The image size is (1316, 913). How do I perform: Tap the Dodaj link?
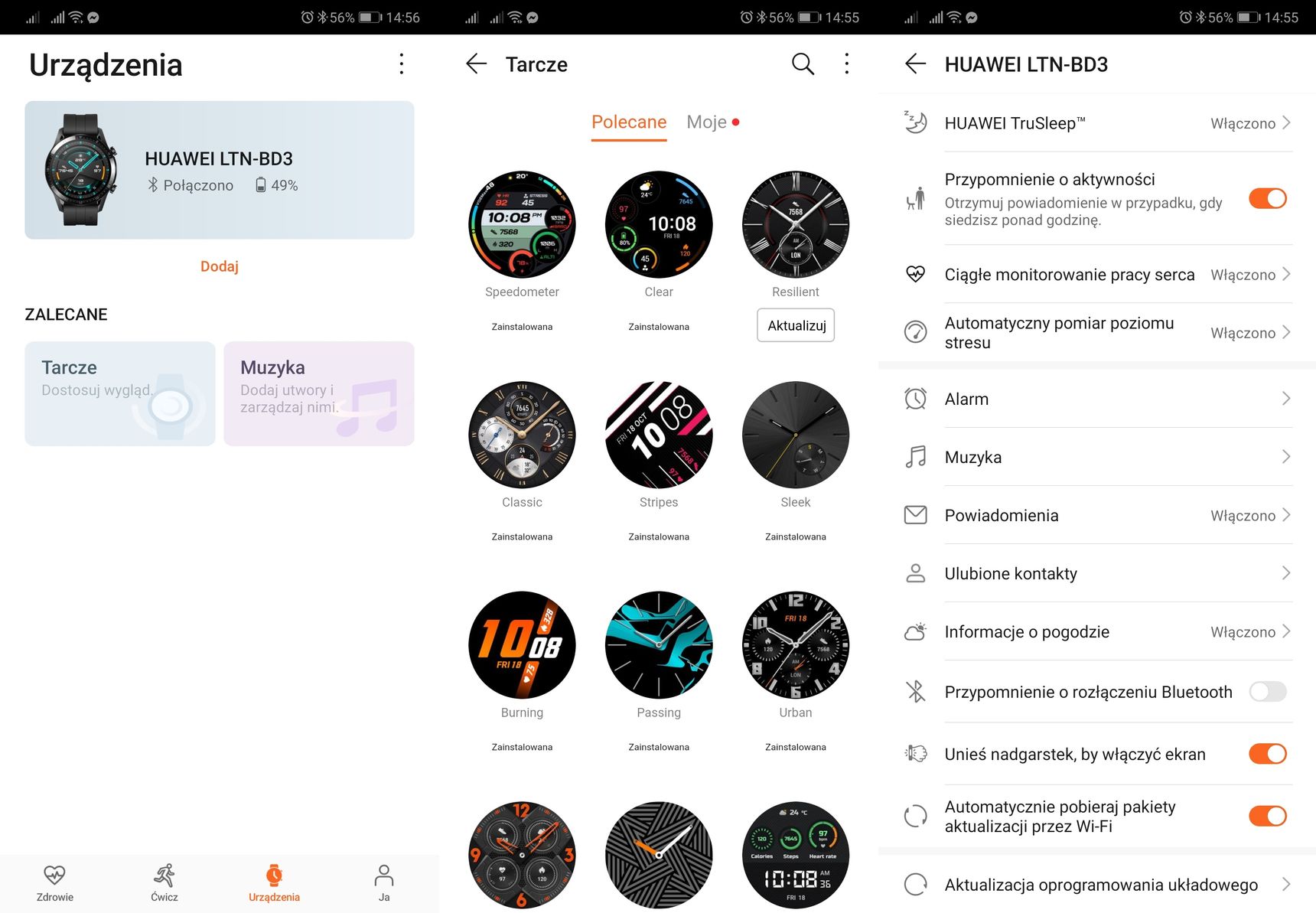pyautogui.click(x=220, y=266)
